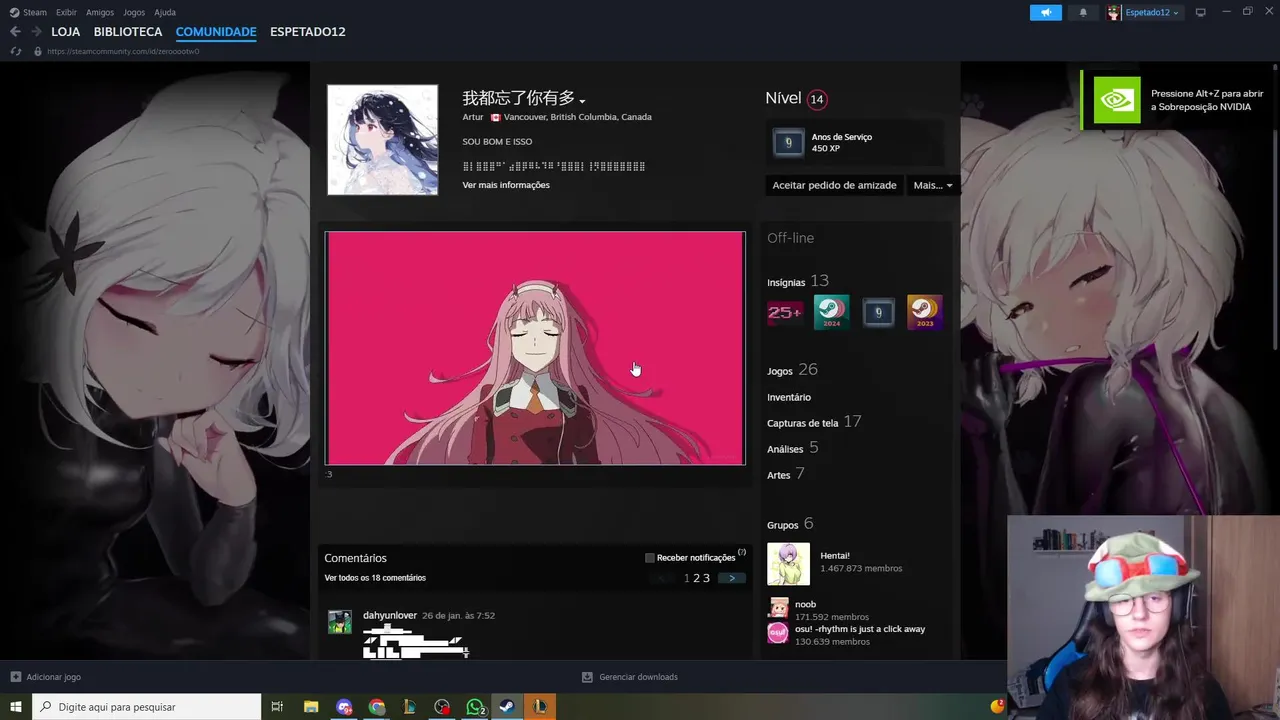Open Capturas de tela 17
This screenshot has height=720, width=1280.
click(x=814, y=422)
